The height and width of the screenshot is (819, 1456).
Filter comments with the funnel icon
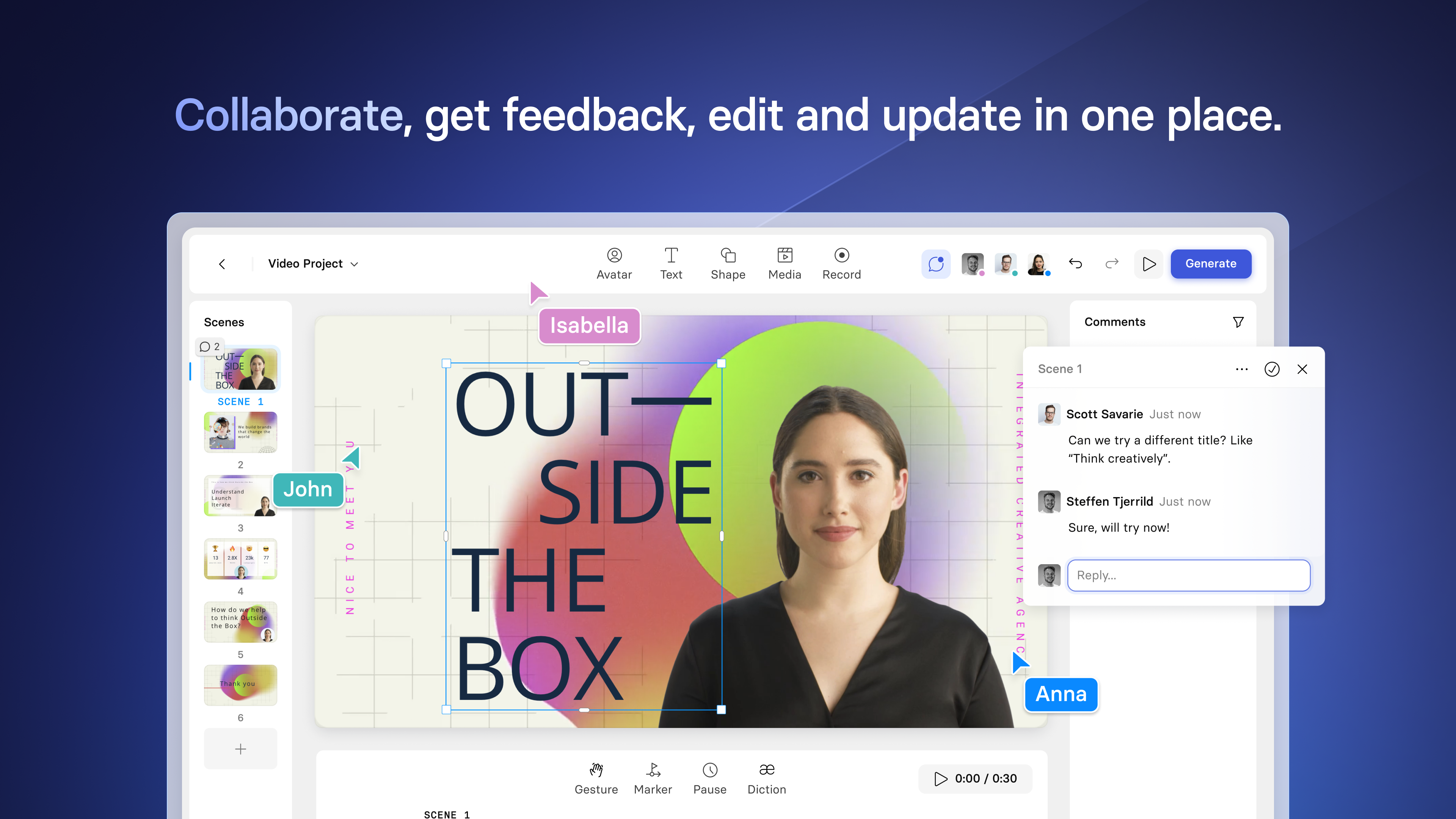point(1238,322)
